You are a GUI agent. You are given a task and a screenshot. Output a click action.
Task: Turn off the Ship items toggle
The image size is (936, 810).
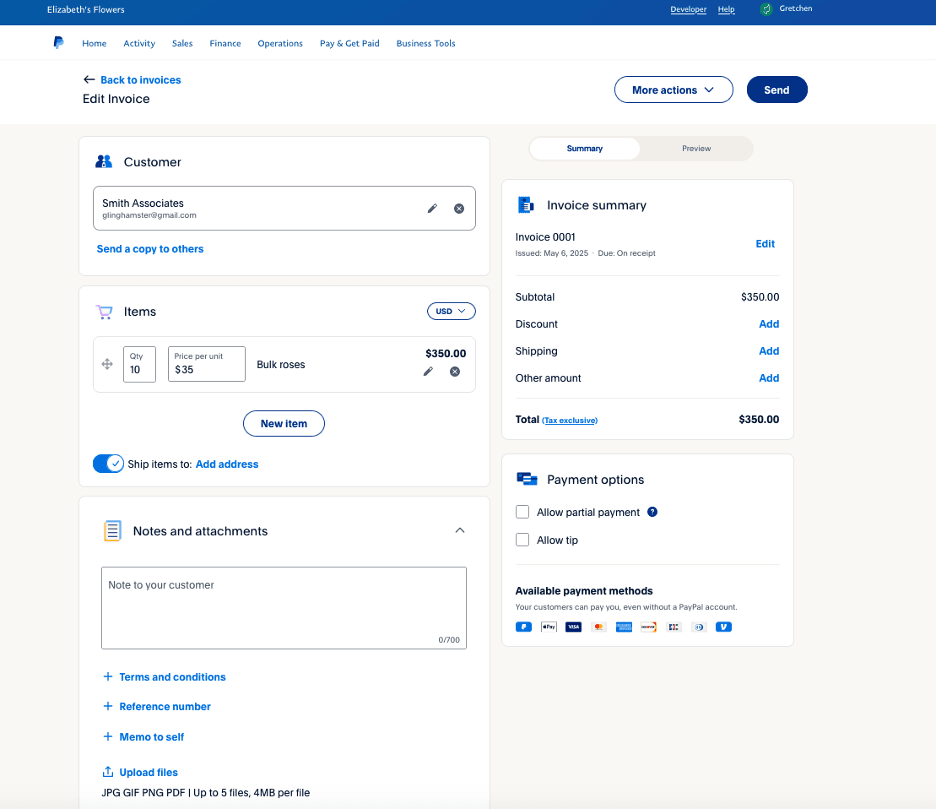point(108,463)
